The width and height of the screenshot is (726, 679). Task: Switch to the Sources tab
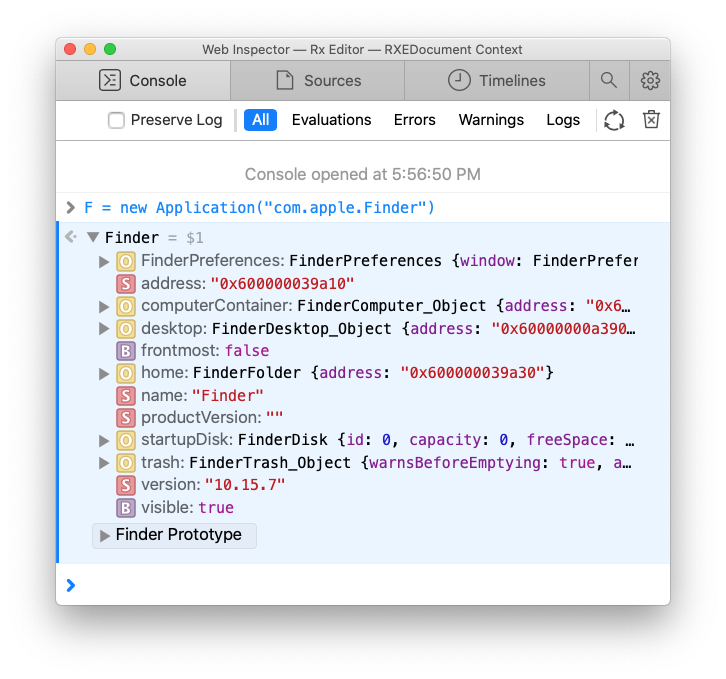[x=318, y=81]
